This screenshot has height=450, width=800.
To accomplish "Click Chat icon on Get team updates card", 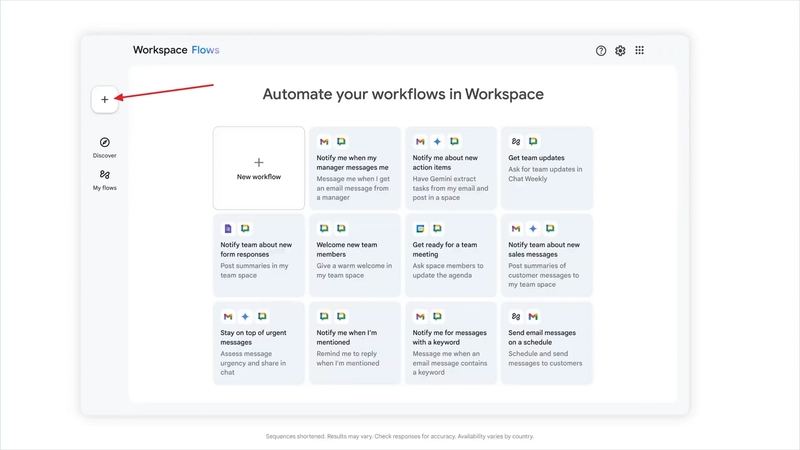I will point(533,141).
